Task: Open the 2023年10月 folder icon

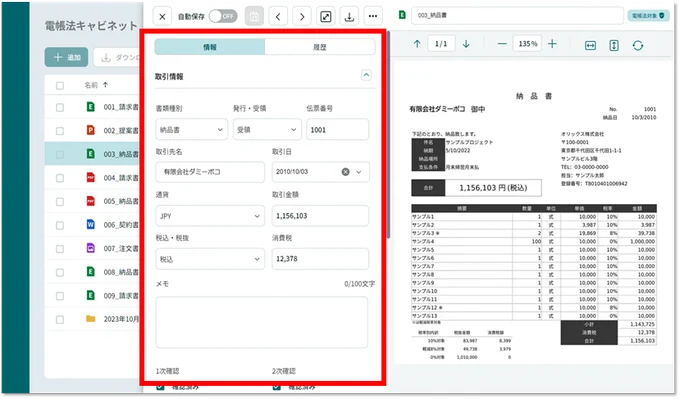Action: (x=91, y=319)
